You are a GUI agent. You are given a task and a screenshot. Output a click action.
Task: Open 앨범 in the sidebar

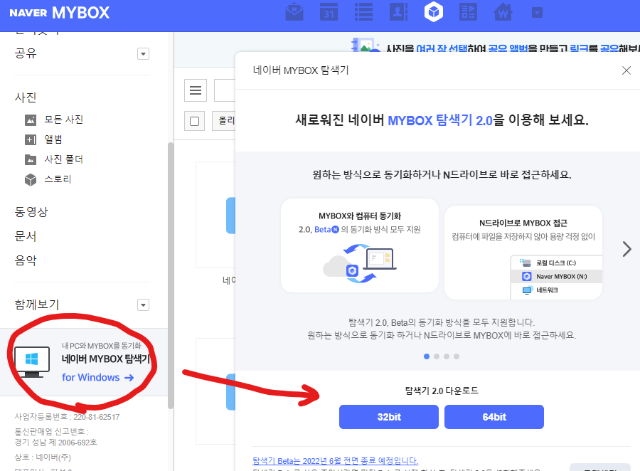53,139
